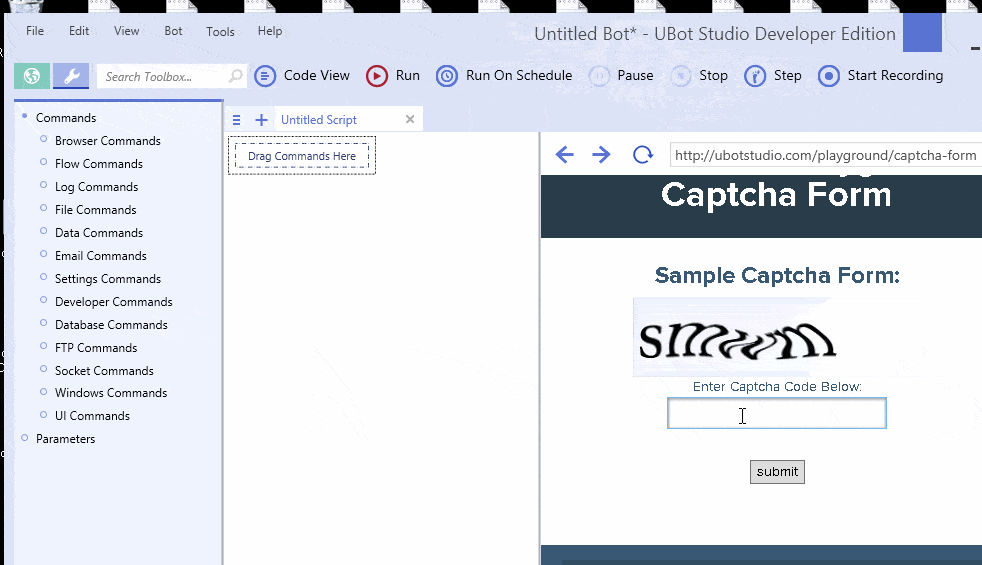Click the captcha code input field
This screenshot has height=565, width=982.
coord(776,414)
